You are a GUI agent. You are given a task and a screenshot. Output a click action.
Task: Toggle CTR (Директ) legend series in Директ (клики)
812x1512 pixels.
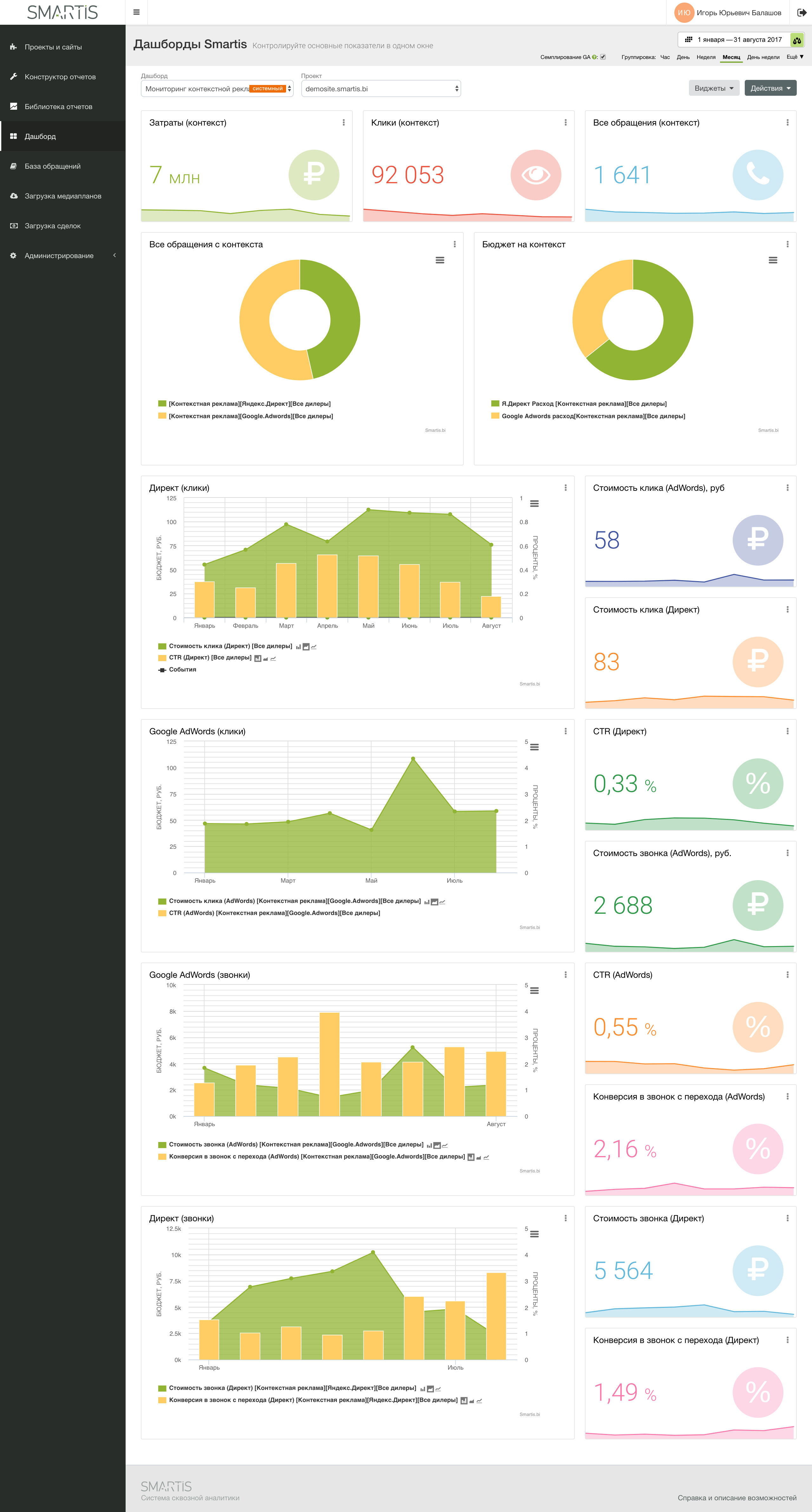pyautogui.click(x=210, y=657)
